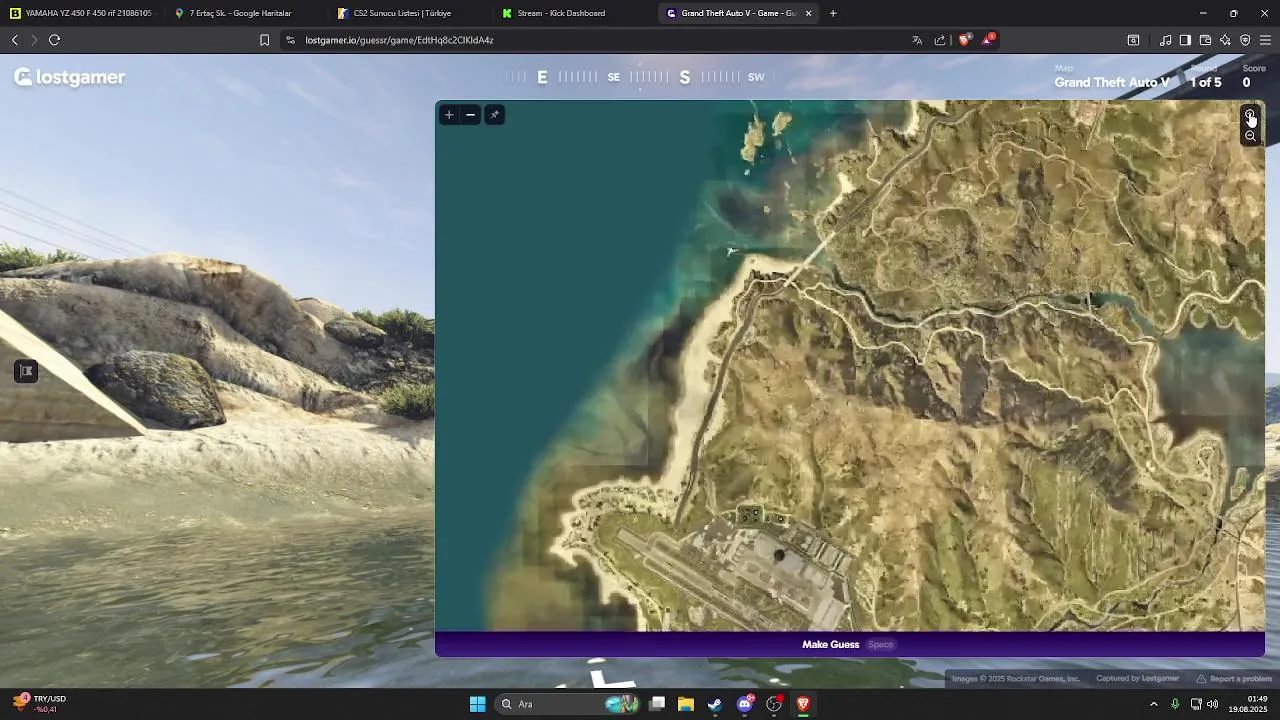Shrink the guess map panel with minus

click(471, 115)
